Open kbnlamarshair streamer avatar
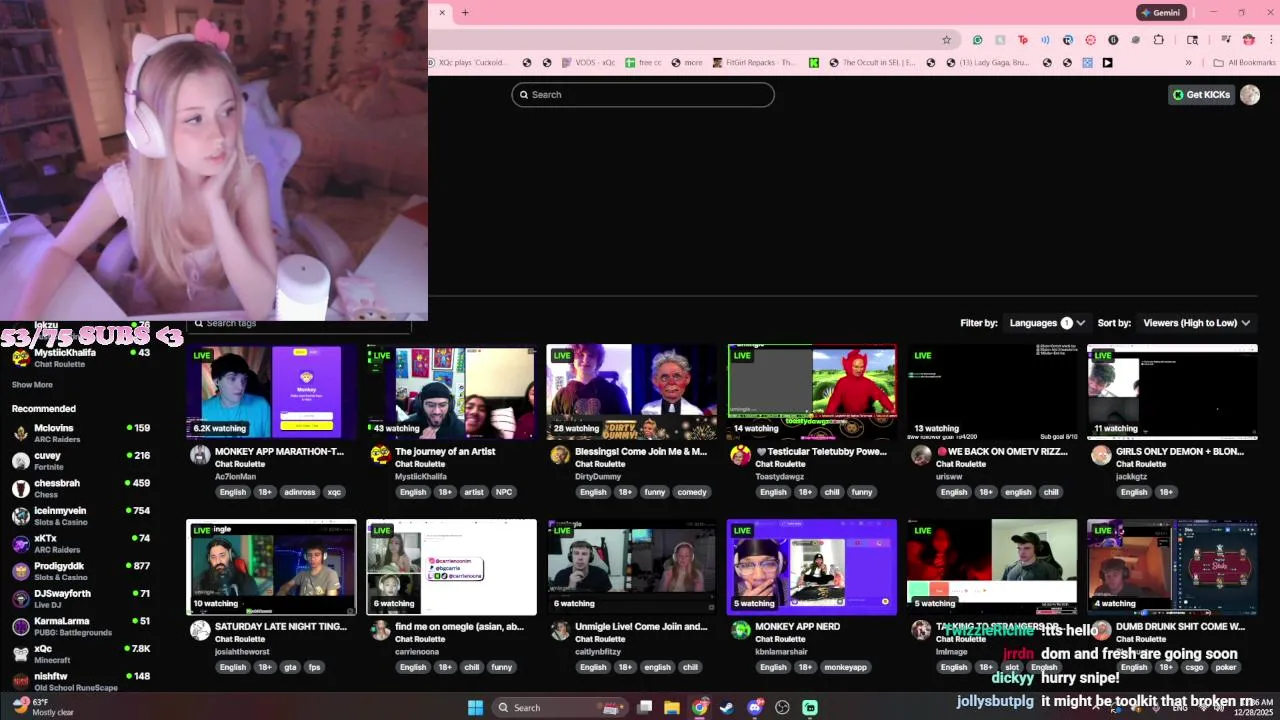This screenshot has width=1280, height=720. [x=740, y=630]
